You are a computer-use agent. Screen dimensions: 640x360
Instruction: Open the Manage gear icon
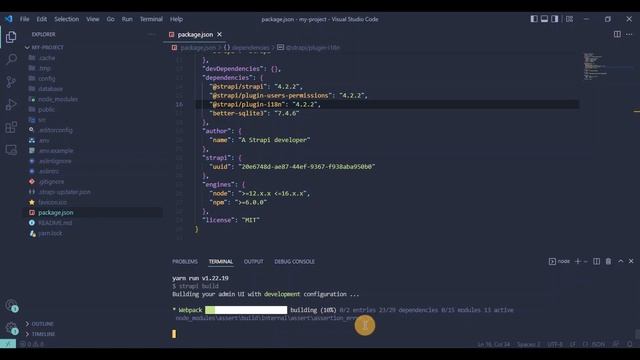(x=11, y=327)
